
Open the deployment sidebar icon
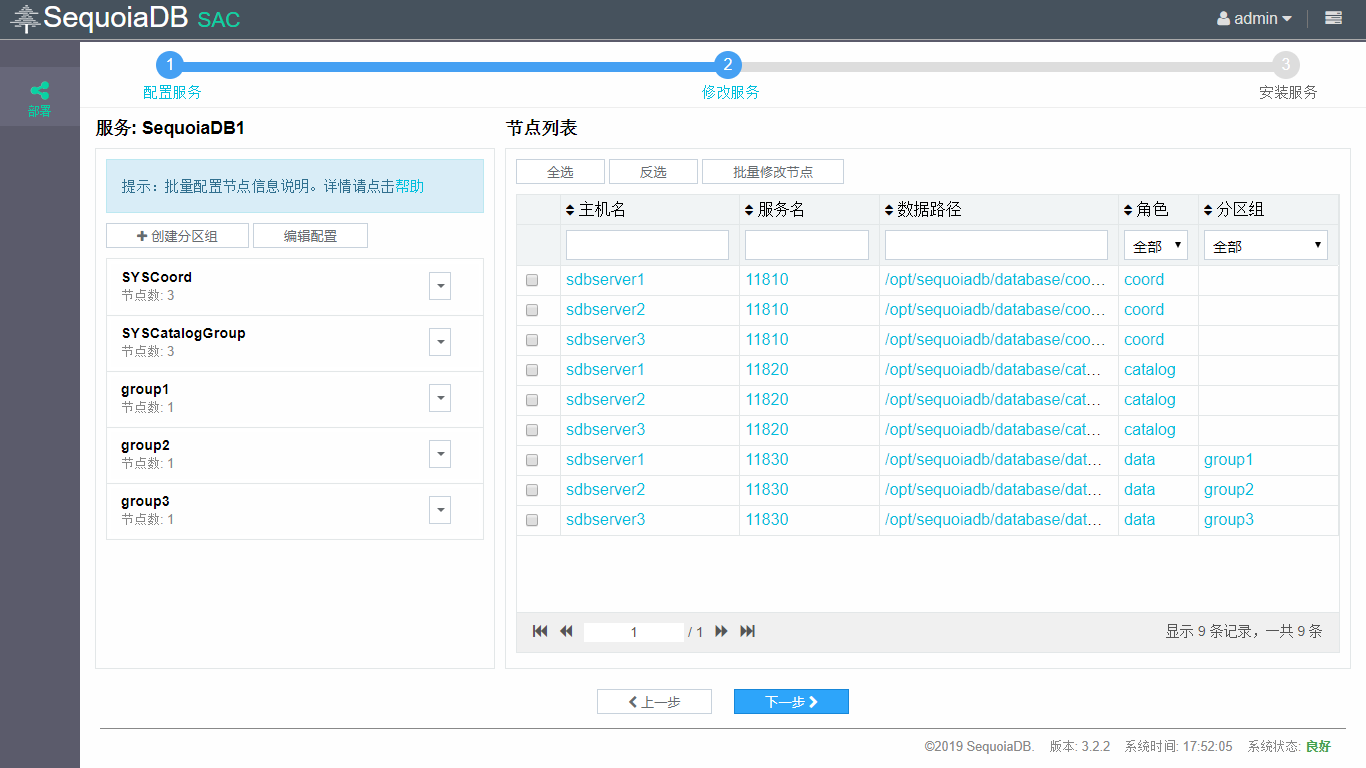click(x=39, y=97)
